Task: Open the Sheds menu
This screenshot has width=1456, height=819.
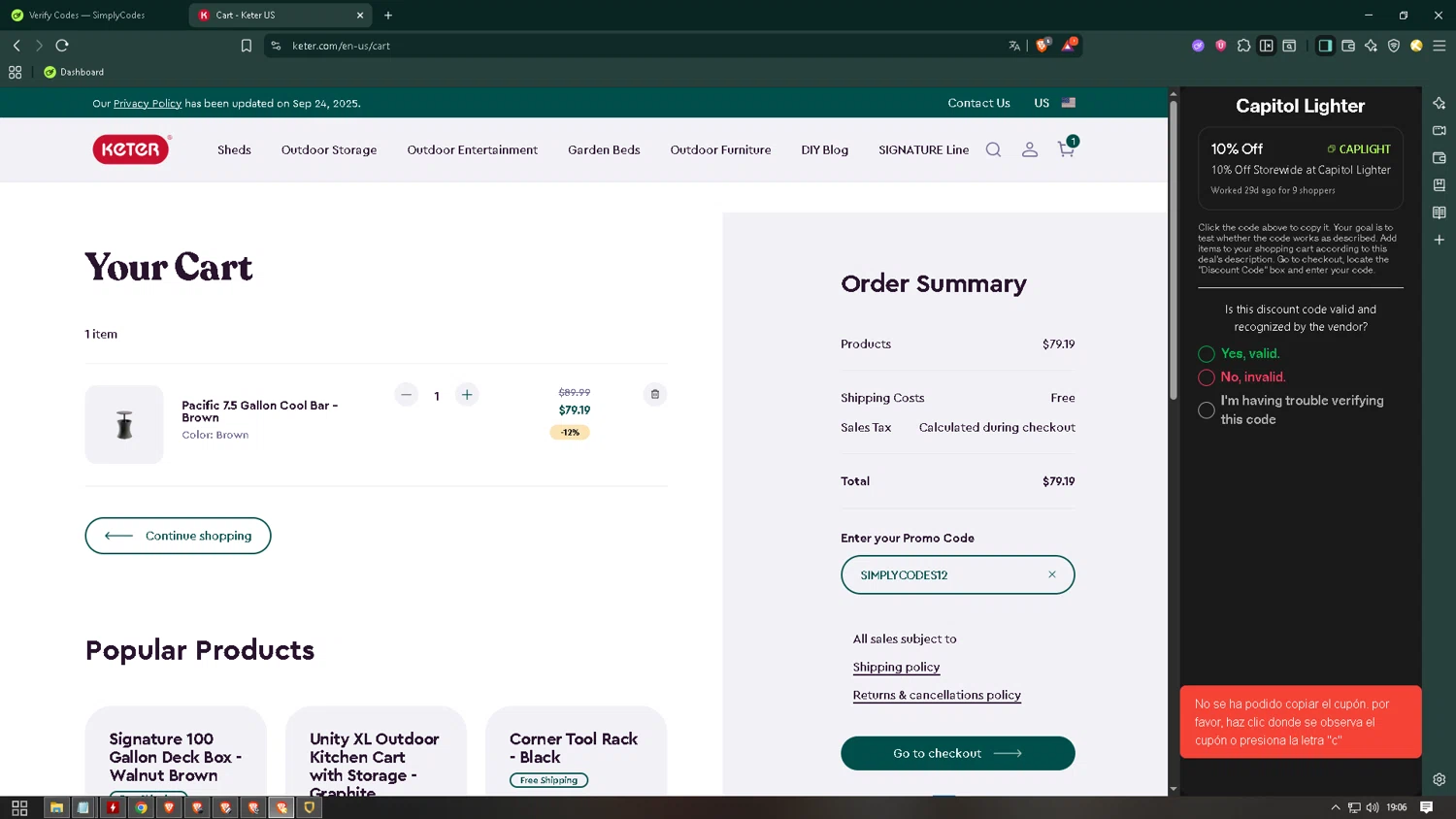Action: [234, 149]
